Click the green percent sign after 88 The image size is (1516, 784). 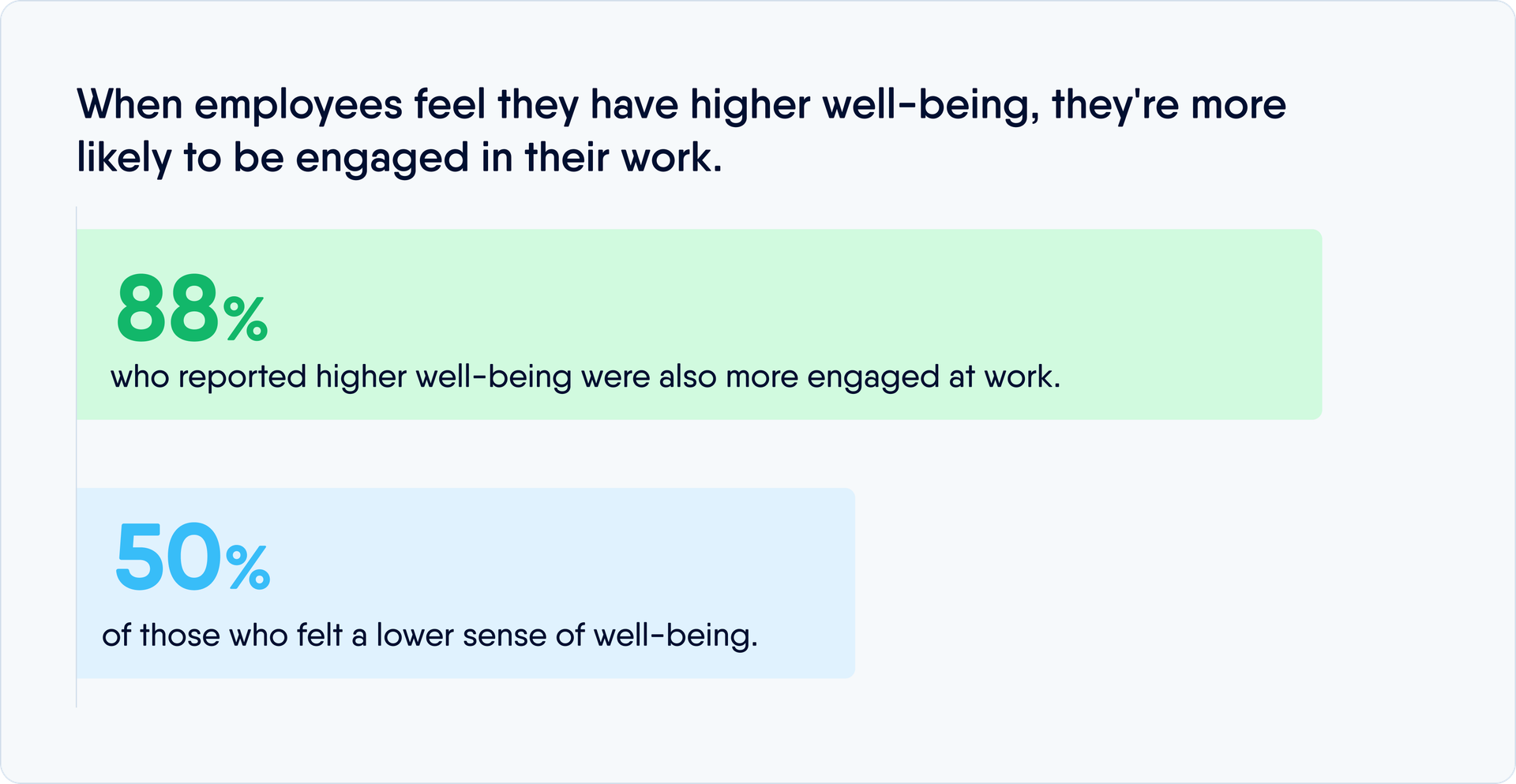pos(246,319)
